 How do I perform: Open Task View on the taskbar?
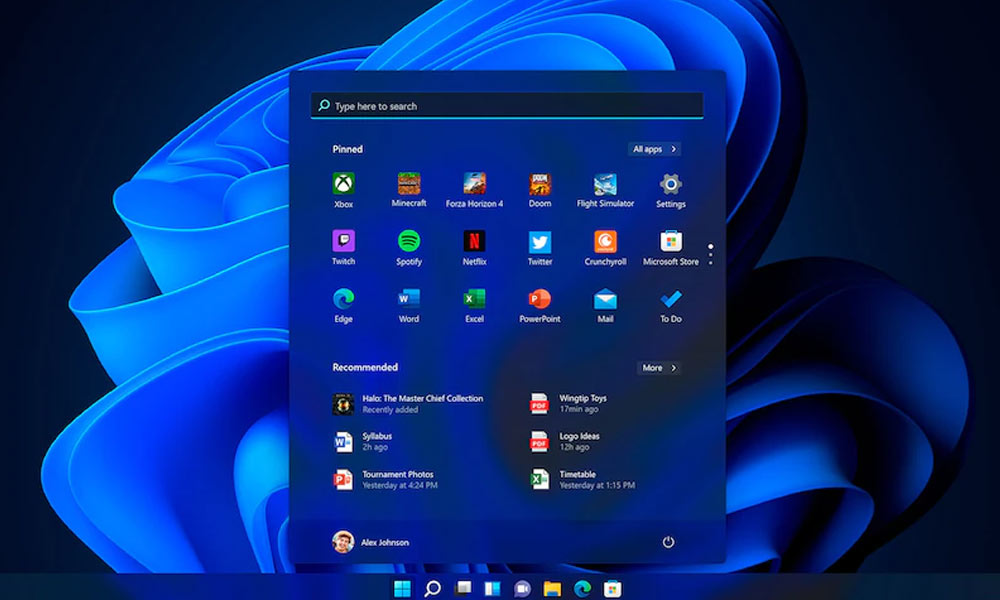tap(463, 588)
